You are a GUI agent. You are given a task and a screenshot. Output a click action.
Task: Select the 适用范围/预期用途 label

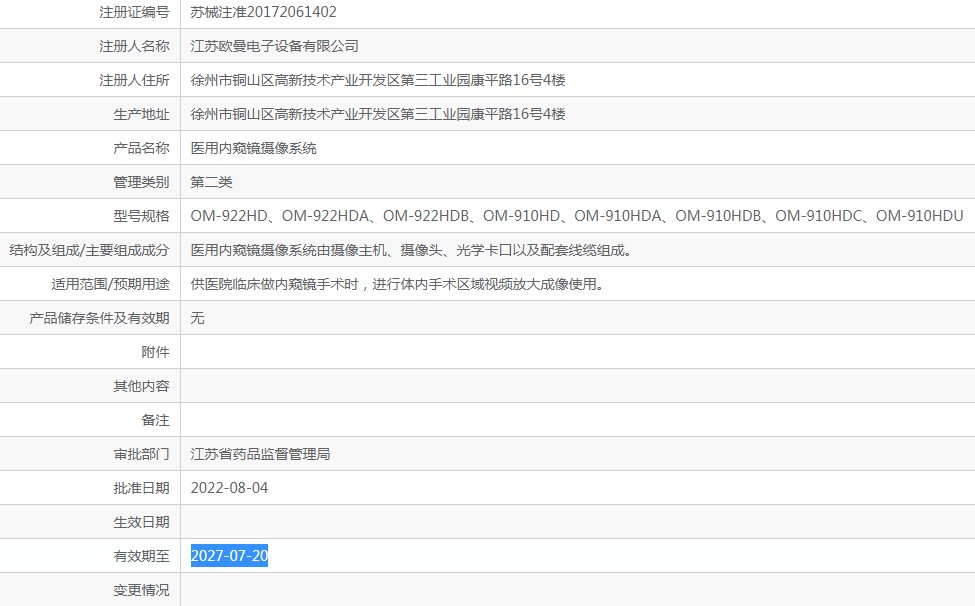point(110,284)
